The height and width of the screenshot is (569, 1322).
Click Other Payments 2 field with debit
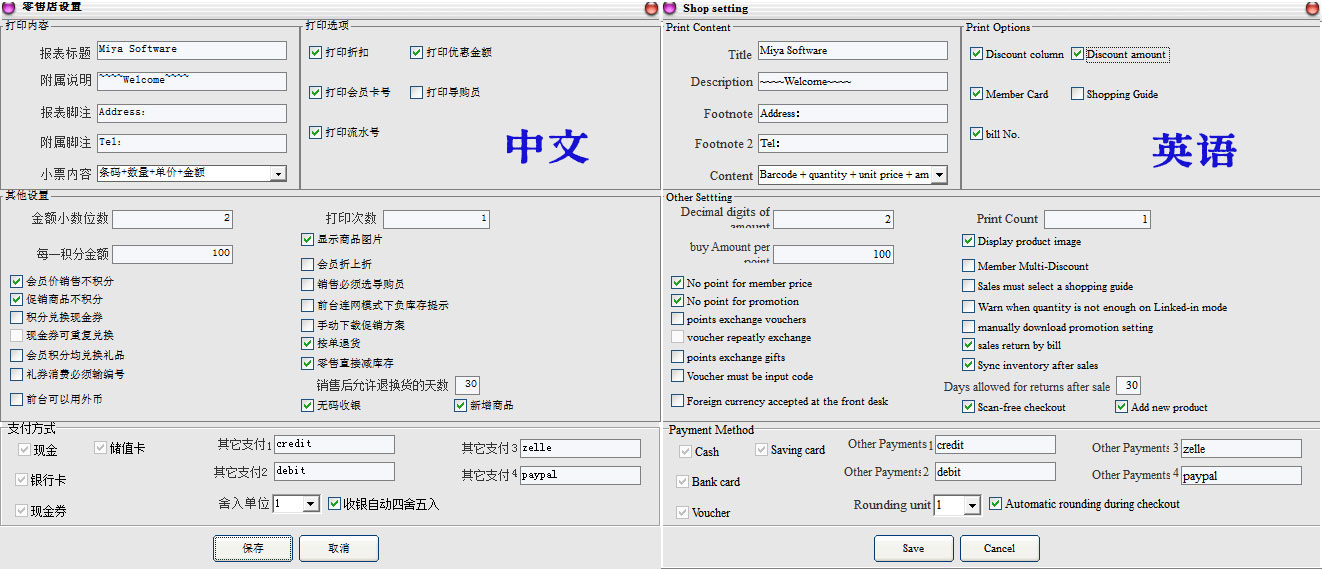(995, 472)
